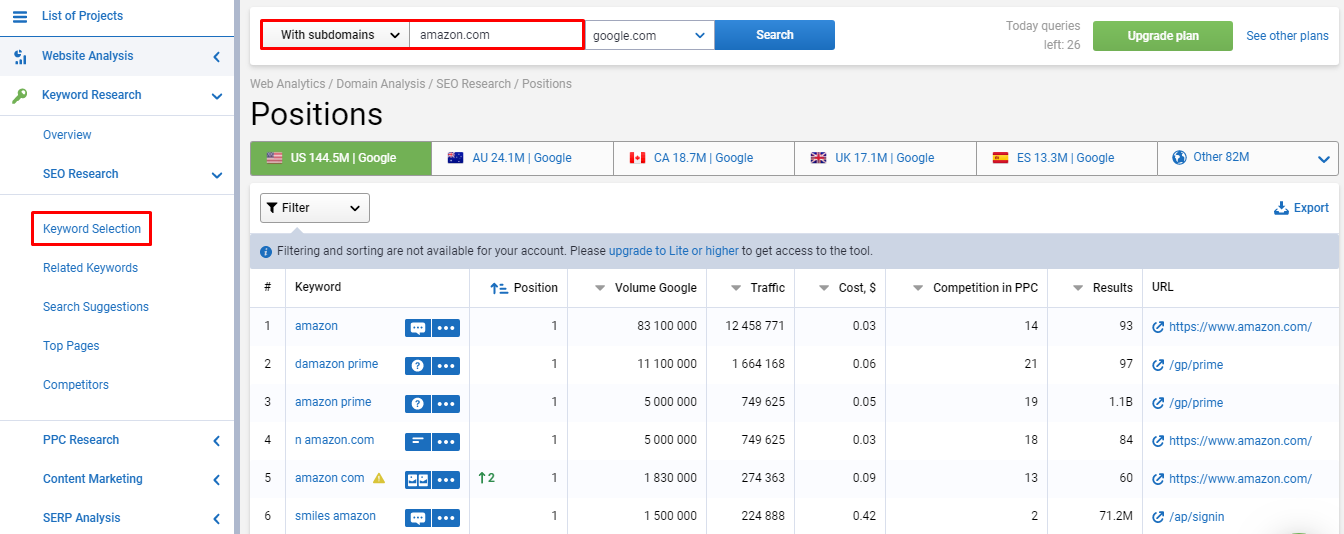Open the google.com search engine dropdown
Screen dimensions: 1344x534
coord(650,35)
